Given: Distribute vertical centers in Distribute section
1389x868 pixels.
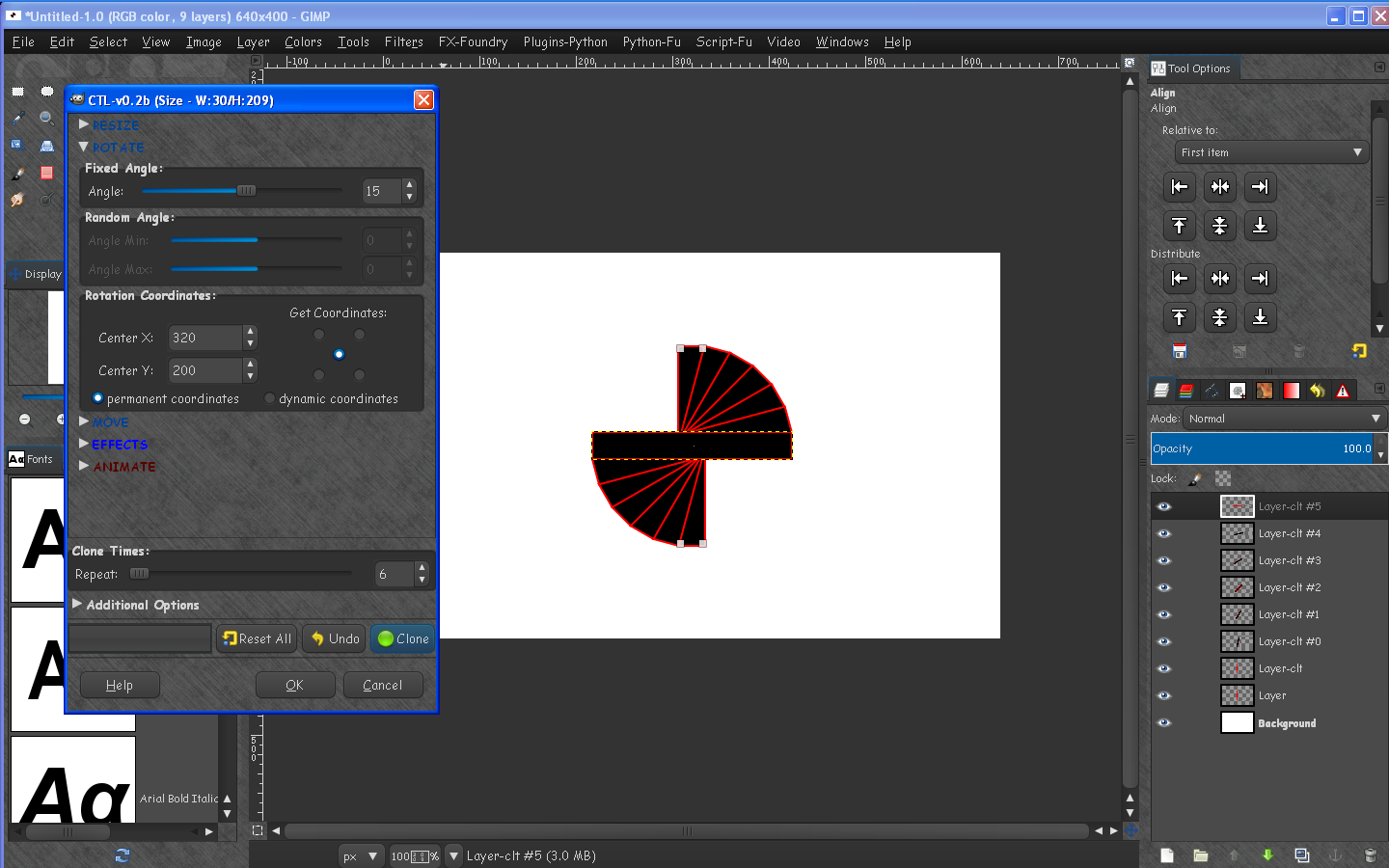Looking at the screenshot, I should (x=1220, y=317).
